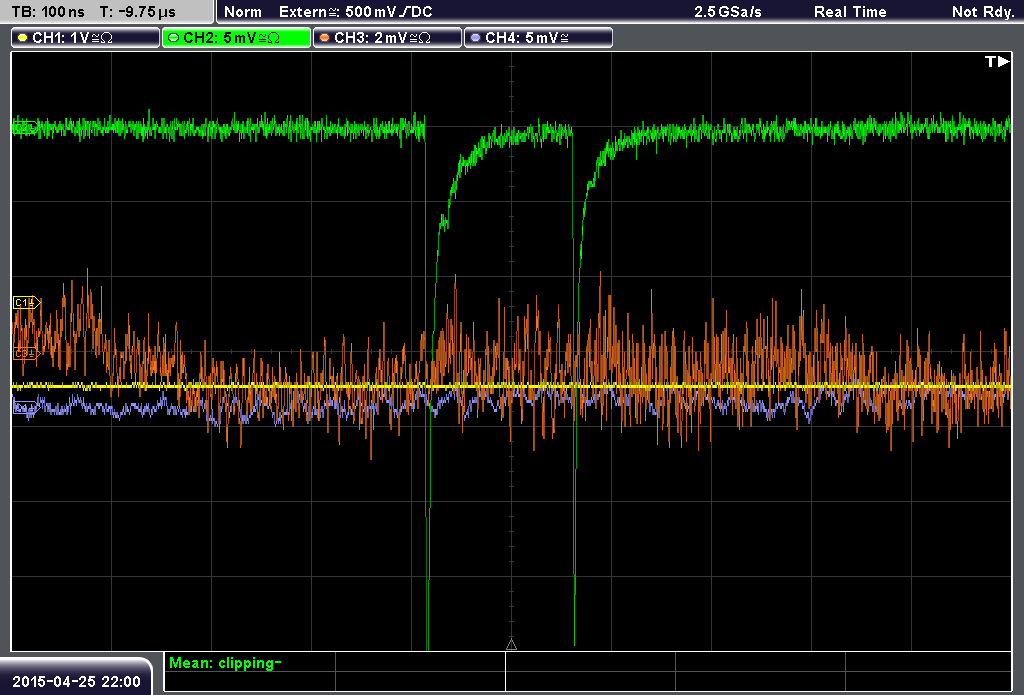Click the C3 orange channel ground marker
This screenshot has width=1024, height=695.
pos(27,353)
